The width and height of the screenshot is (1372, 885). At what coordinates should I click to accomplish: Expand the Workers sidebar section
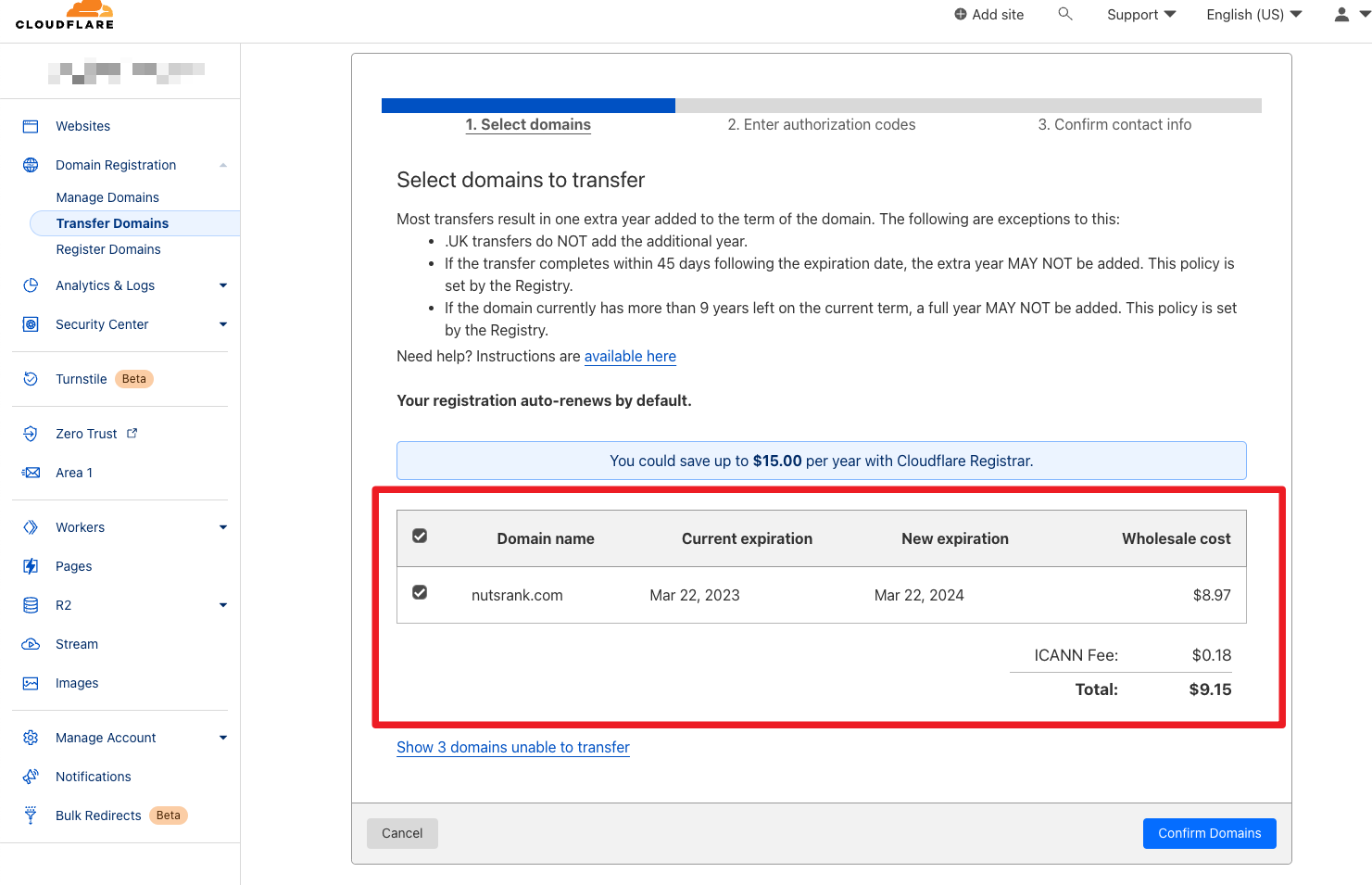pos(222,527)
